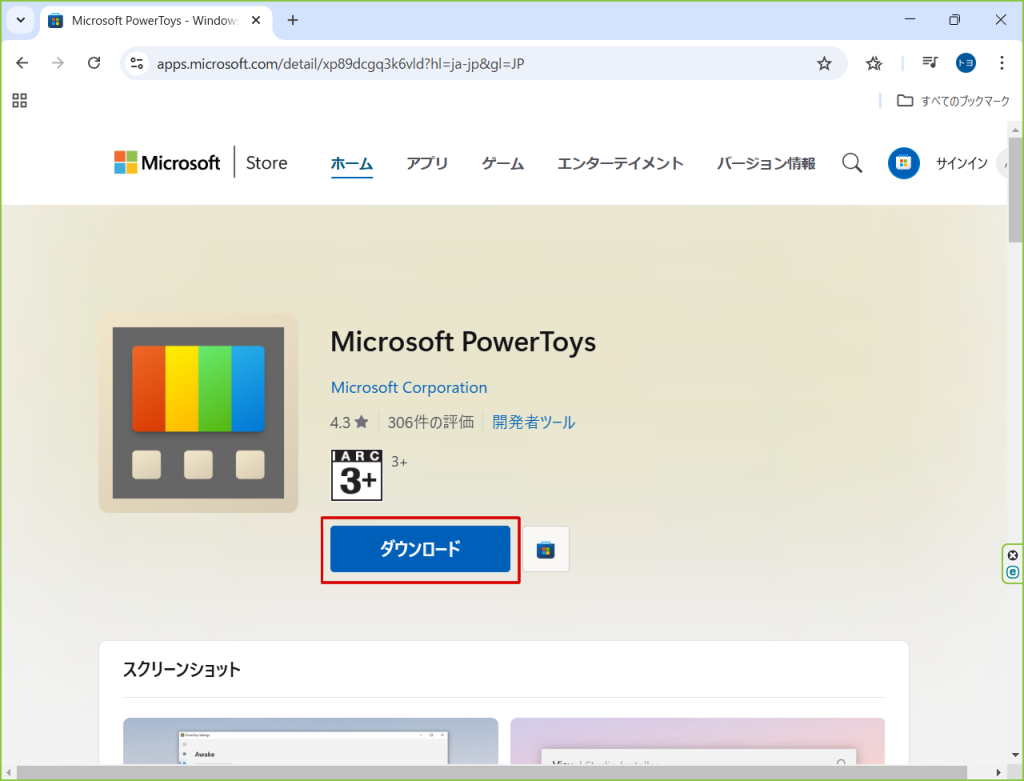Screen dimensions: 1024x781
Task: Click the browser reload icon
Action: click(x=94, y=63)
